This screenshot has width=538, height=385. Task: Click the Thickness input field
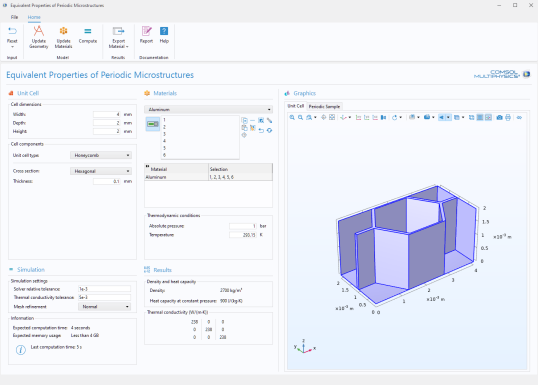[107, 181]
